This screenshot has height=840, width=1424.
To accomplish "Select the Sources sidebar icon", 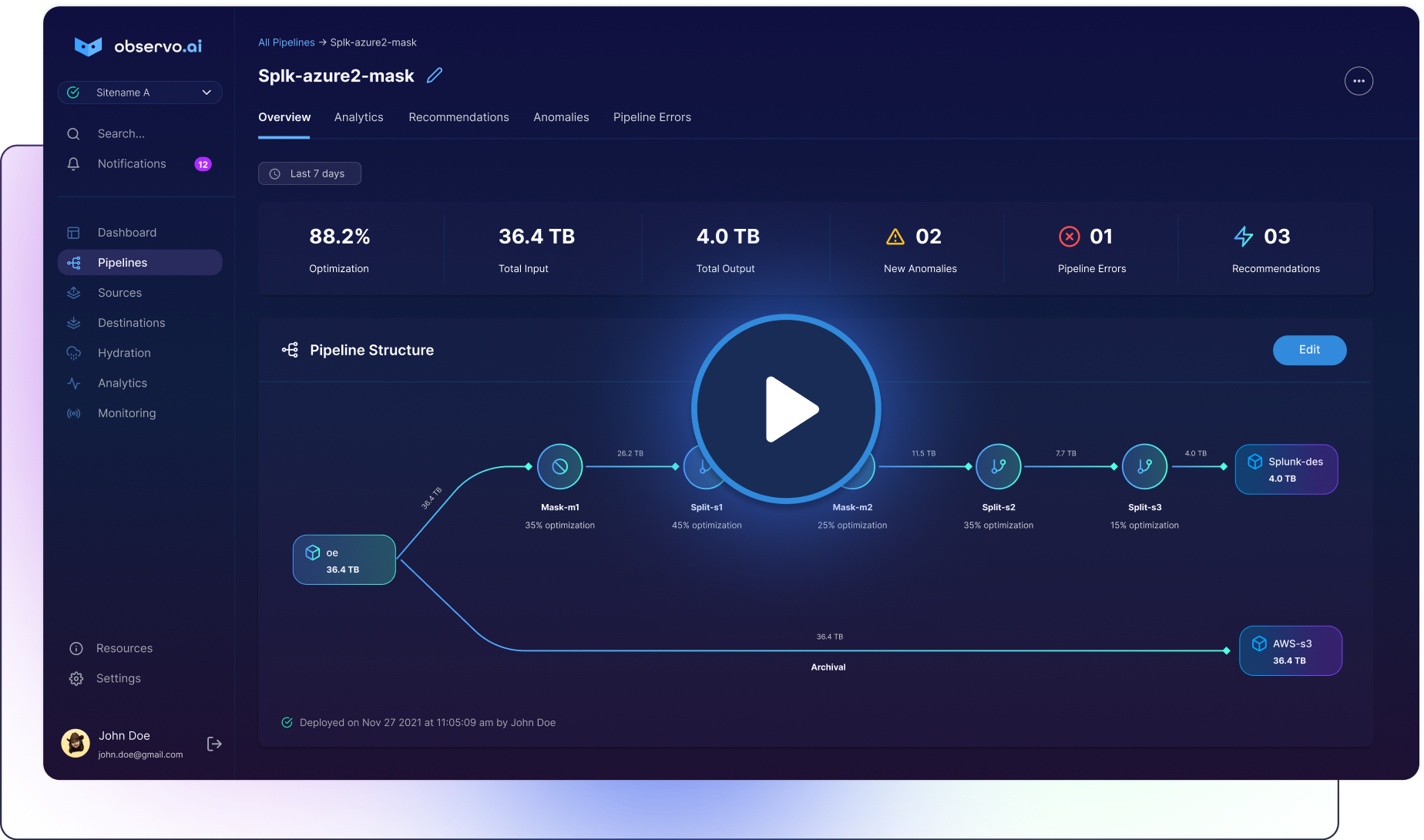I will pos(73,292).
